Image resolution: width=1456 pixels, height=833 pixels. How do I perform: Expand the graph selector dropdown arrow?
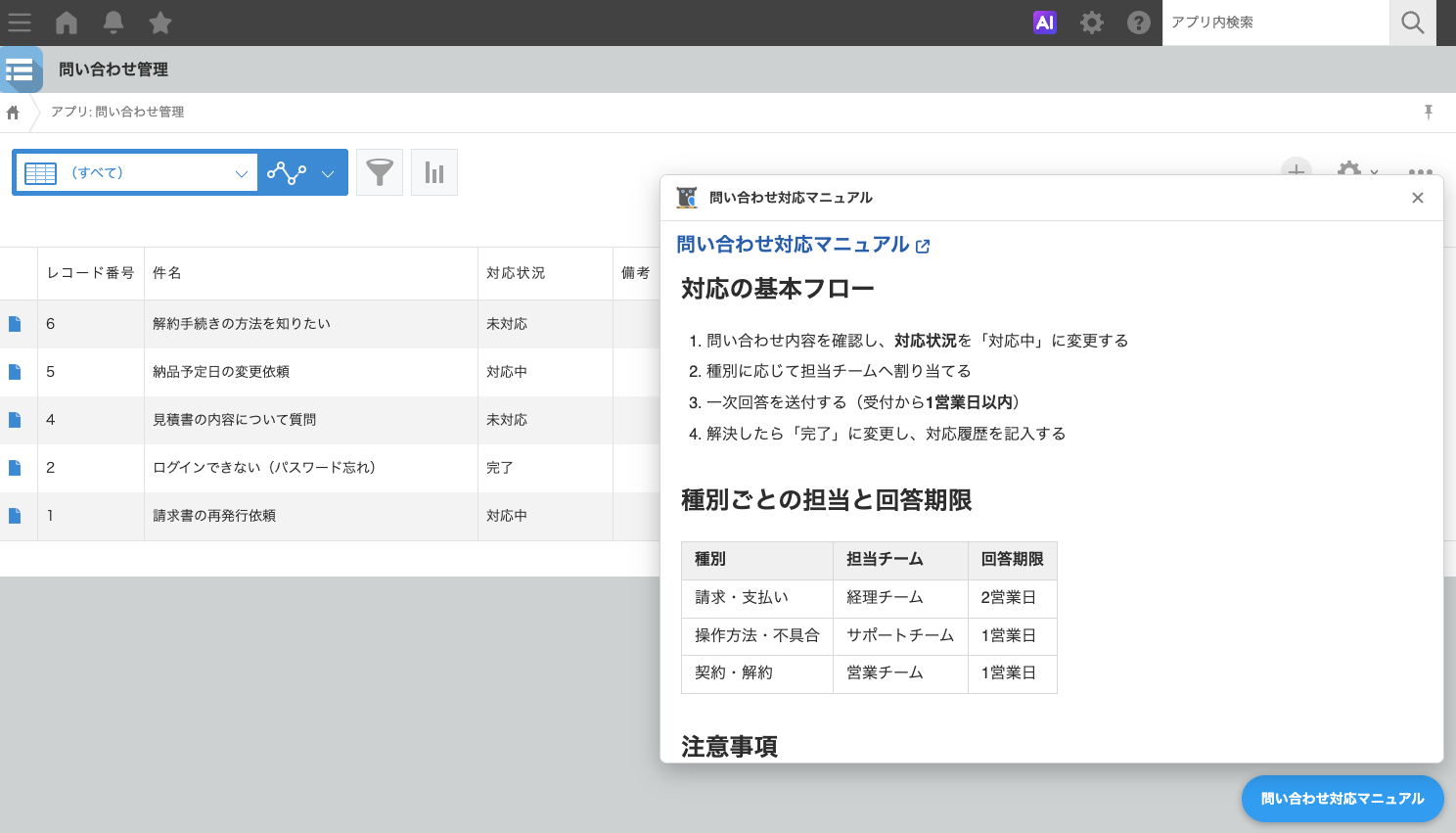pyautogui.click(x=328, y=173)
